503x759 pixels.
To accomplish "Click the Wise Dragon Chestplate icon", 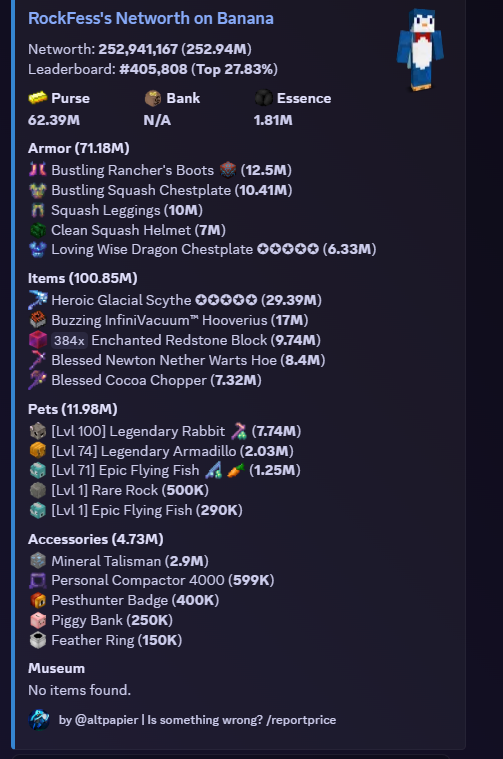I will tap(38, 249).
